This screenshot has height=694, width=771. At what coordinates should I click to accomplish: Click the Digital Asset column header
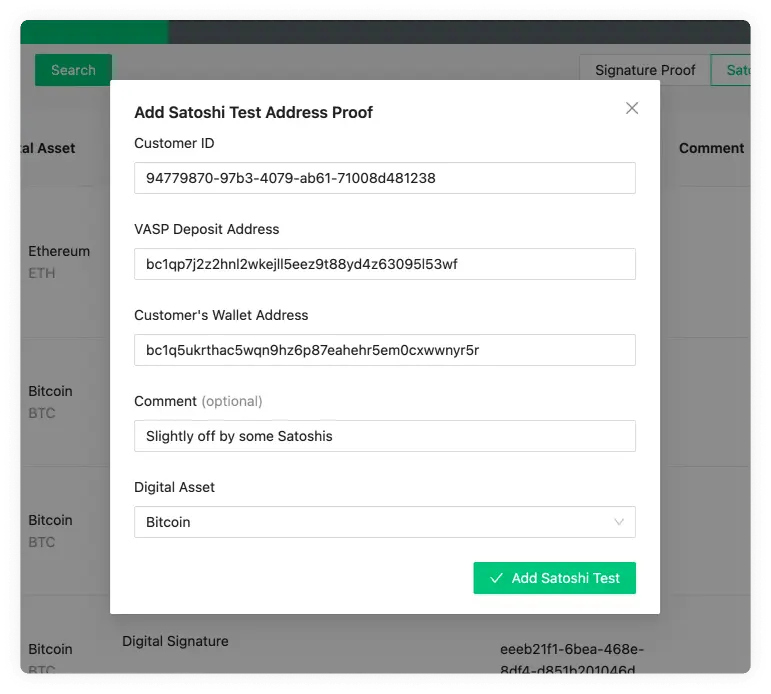(x=48, y=148)
